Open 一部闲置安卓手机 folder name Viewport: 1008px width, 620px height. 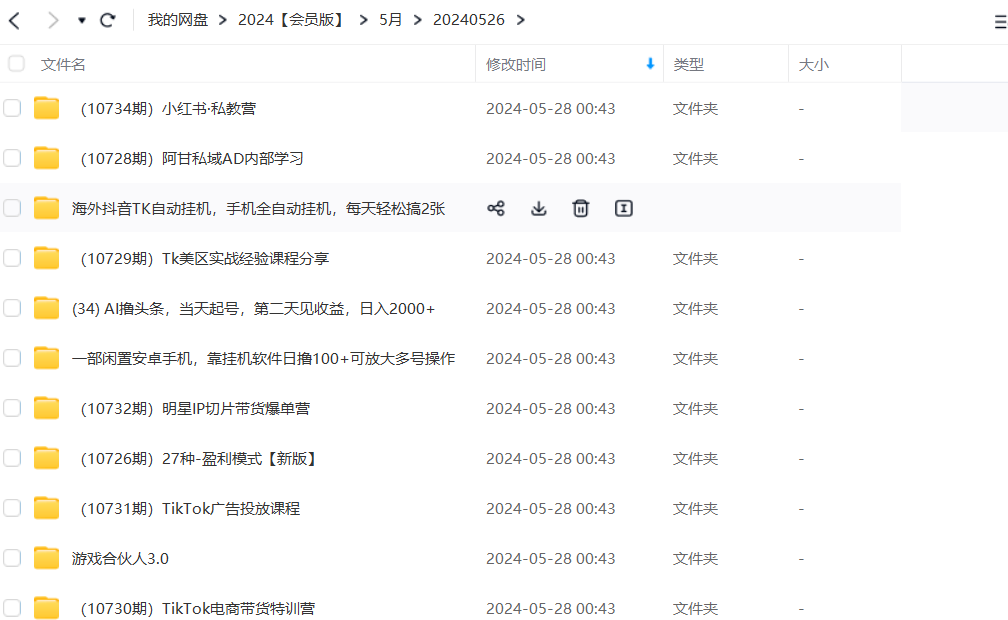point(264,359)
